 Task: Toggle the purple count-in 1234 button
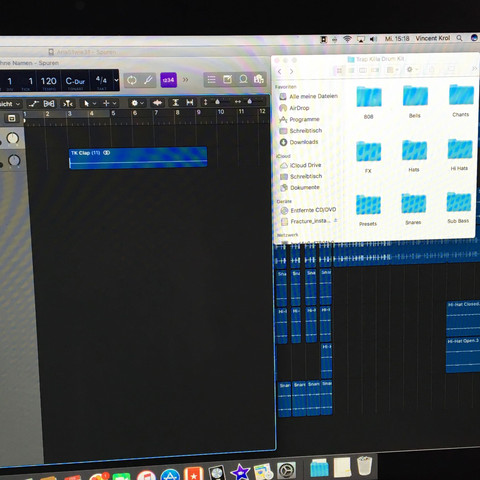pyautogui.click(x=168, y=80)
